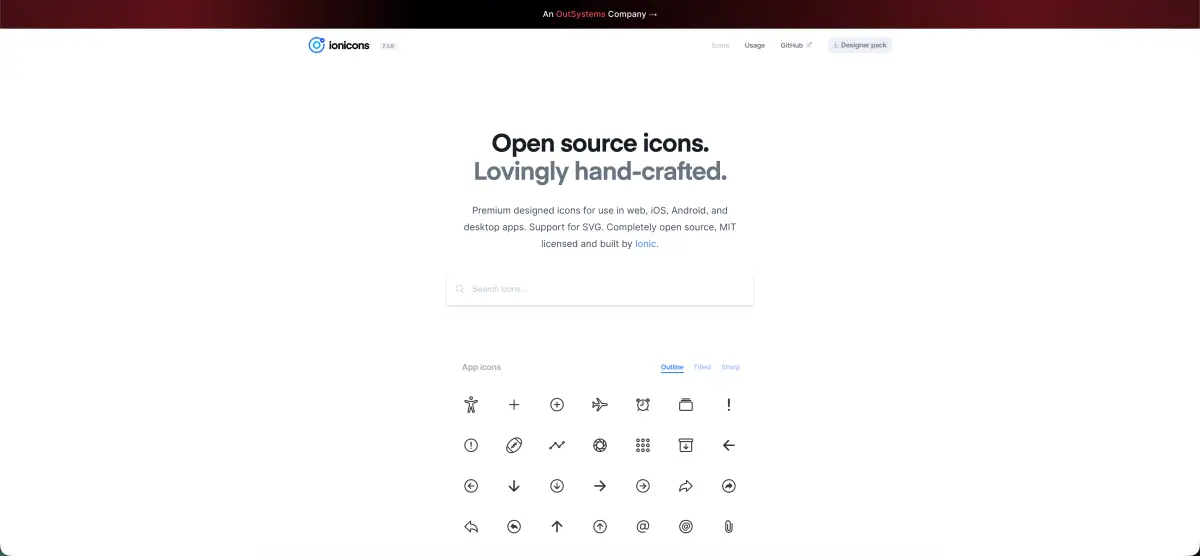The width and height of the screenshot is (1200, 556).
Task: Switch to the Sharp icon style tab
Action: coord(730,367)
